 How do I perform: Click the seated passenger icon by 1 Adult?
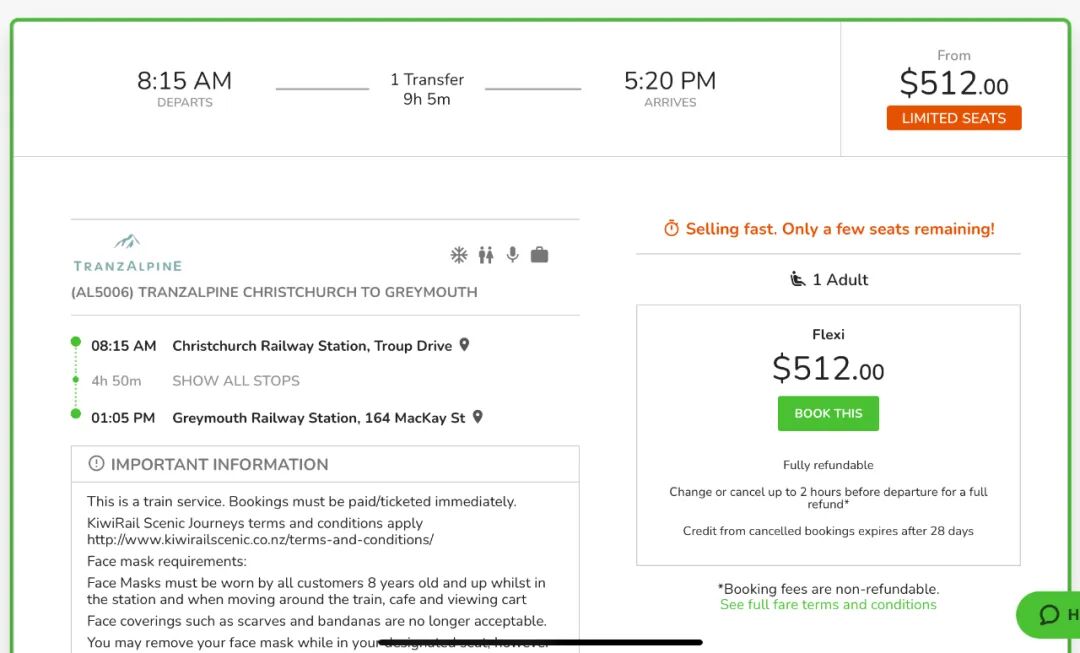click(x=797, y=279)
